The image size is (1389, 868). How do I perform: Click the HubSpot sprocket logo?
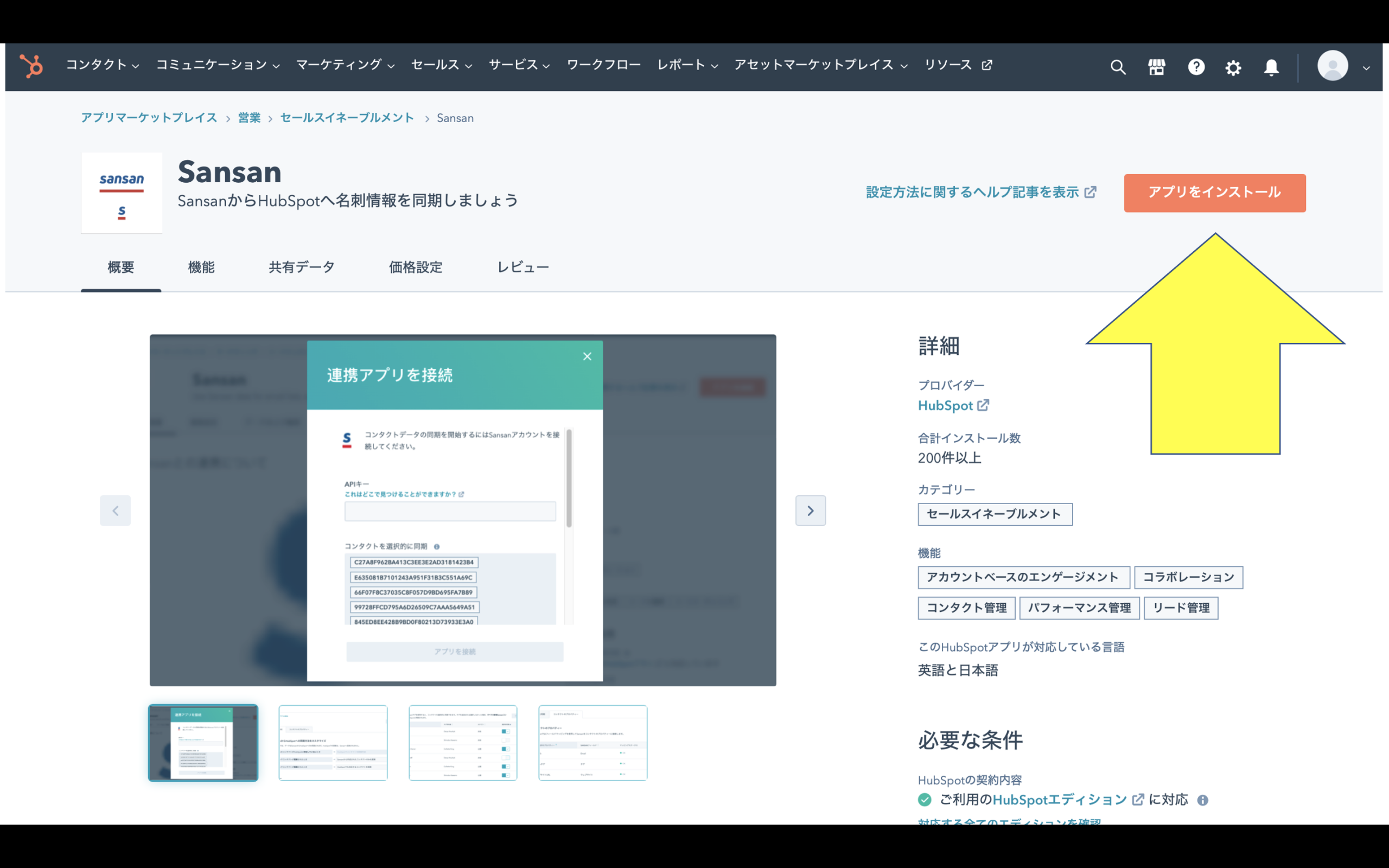[31, 66]
